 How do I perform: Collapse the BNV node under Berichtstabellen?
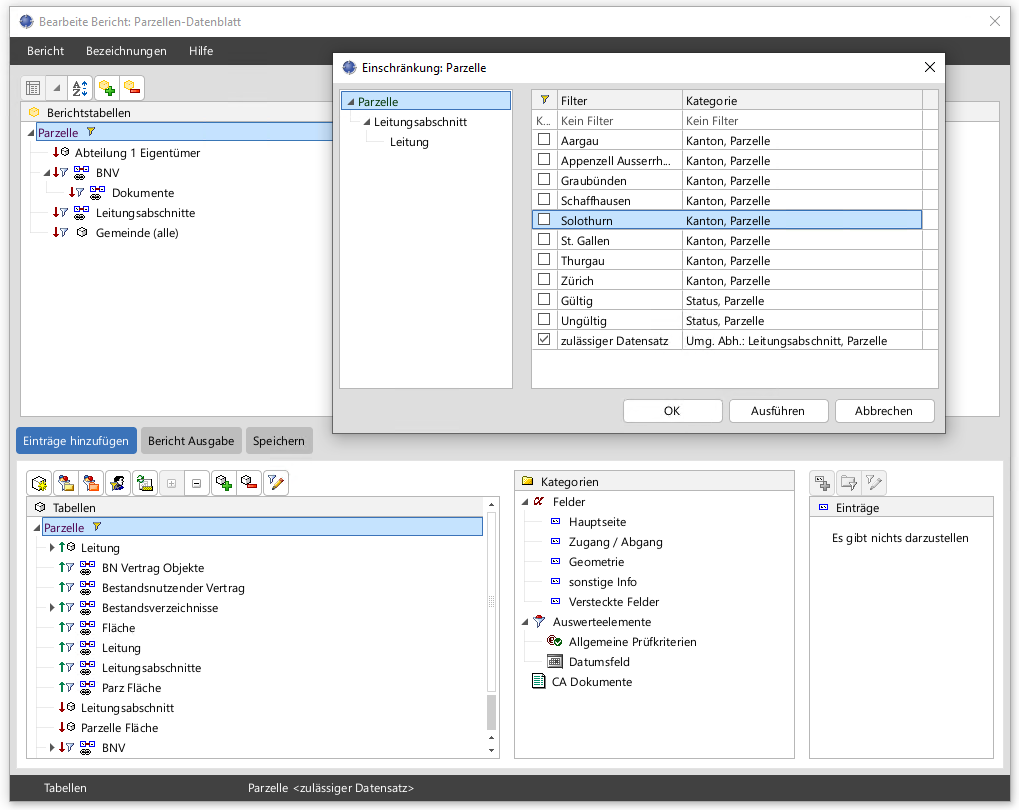click(47, 174)
